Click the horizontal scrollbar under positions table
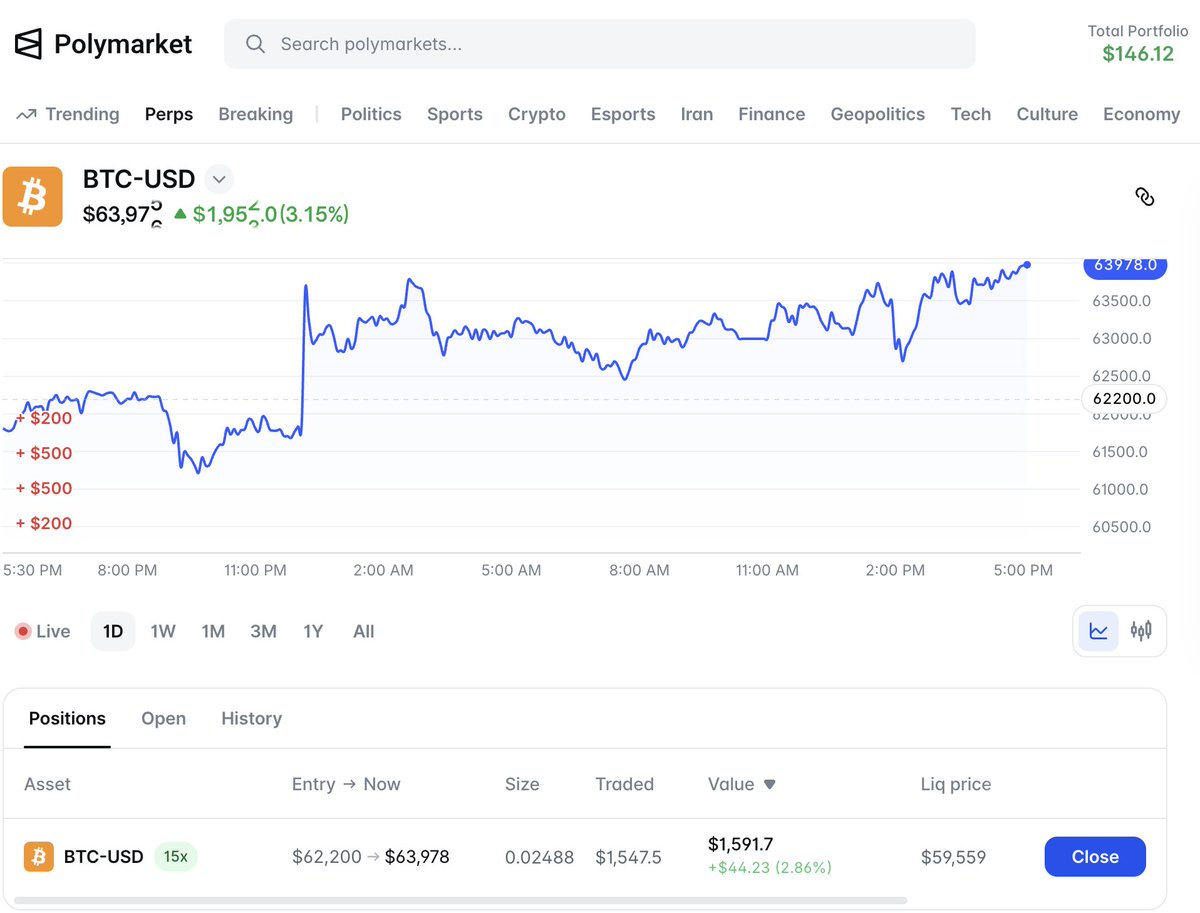Image resolution: width=1200 pixels, height=913 pixels. (460, 901)
